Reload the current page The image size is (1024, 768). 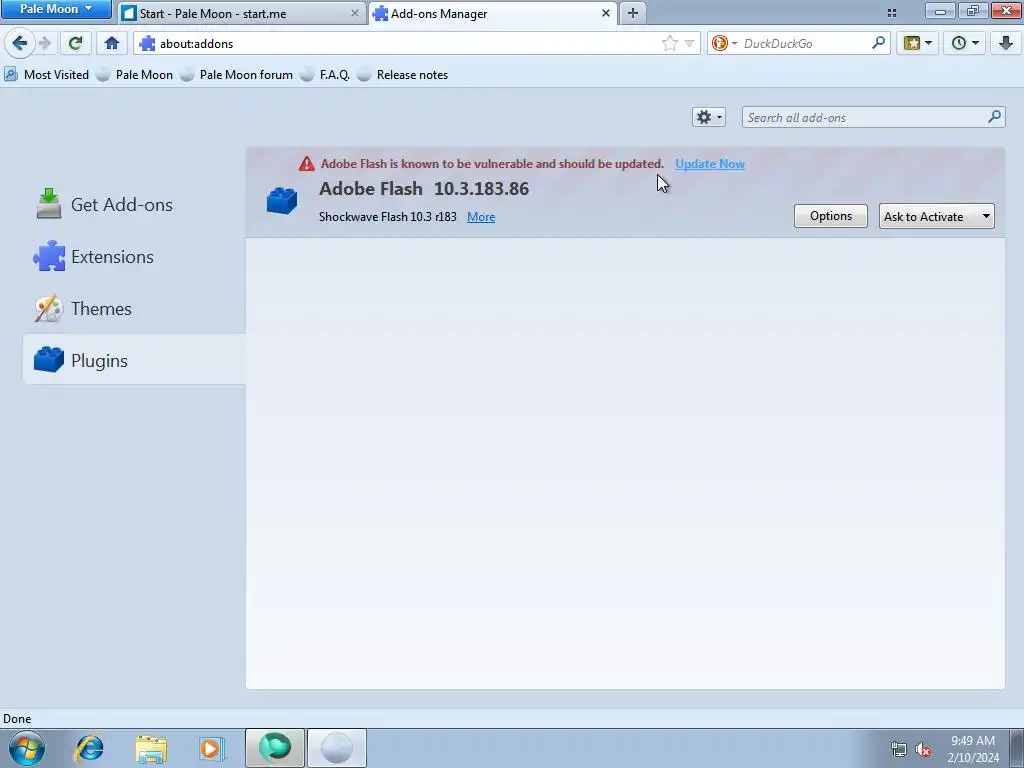pyautogui.click(x=75, y=44)
